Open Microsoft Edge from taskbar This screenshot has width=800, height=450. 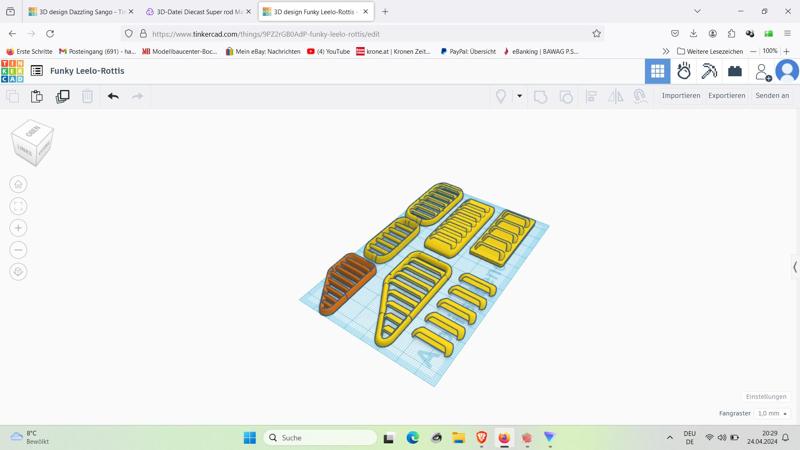pyautogui.click(x=412, y=438)
